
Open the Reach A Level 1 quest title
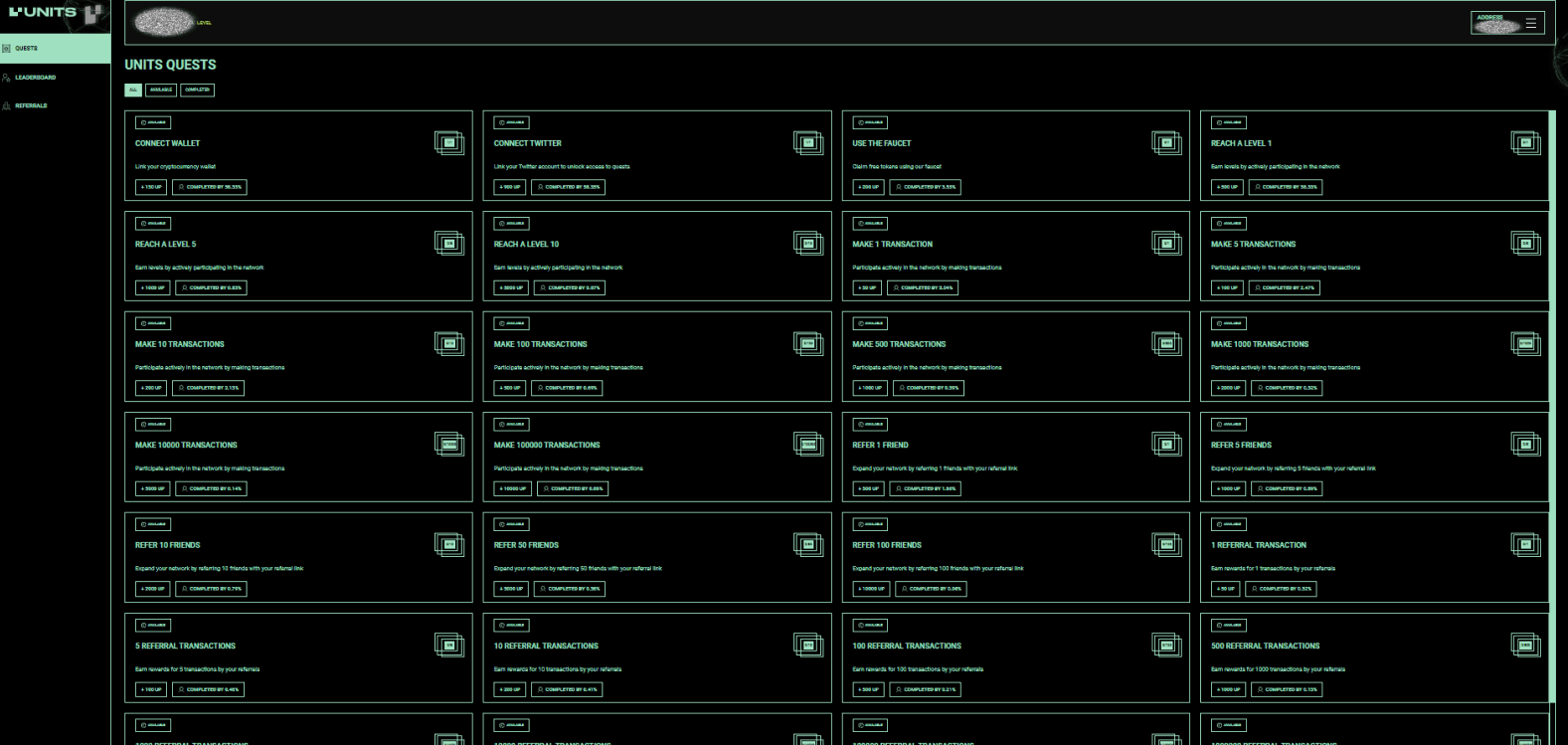coord(1241,143)
